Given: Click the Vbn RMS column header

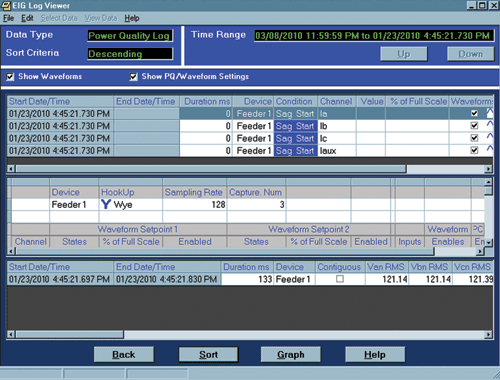Looking at the screenshot, I should coord(431,267).
